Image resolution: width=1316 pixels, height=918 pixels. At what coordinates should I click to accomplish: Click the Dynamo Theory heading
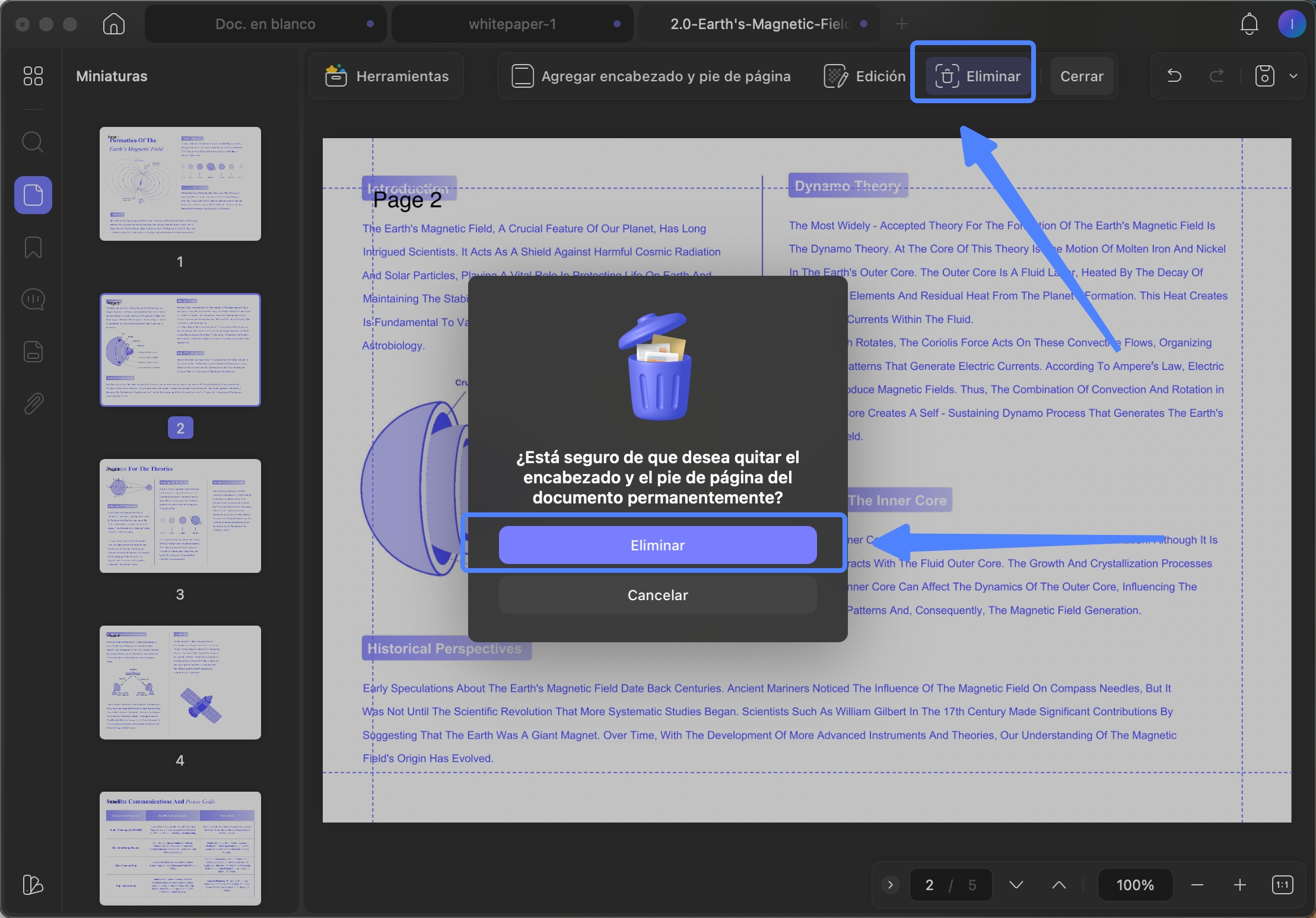point(848,186)
